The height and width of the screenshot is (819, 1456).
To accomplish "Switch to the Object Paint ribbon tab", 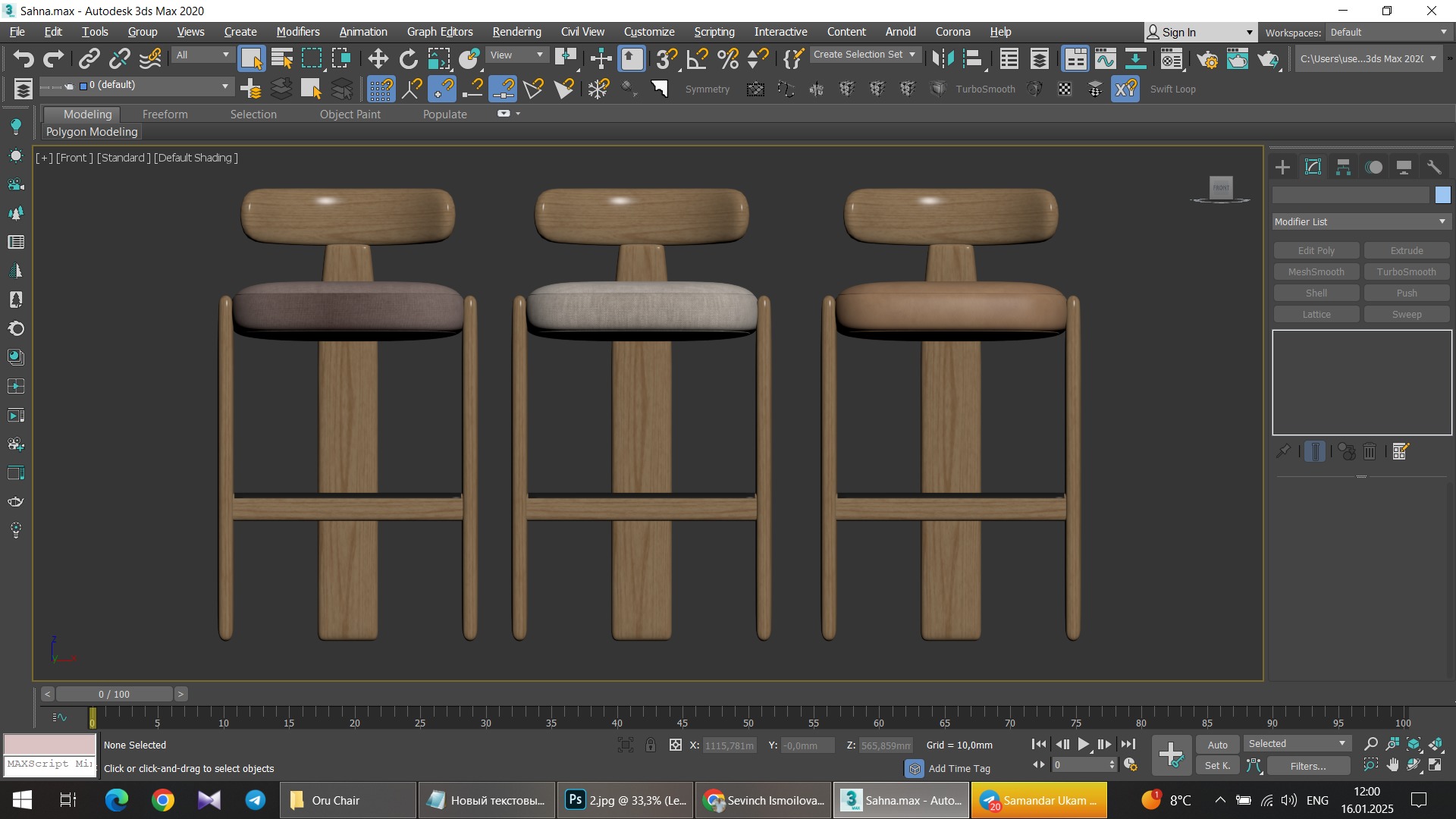I will point(350,114).
